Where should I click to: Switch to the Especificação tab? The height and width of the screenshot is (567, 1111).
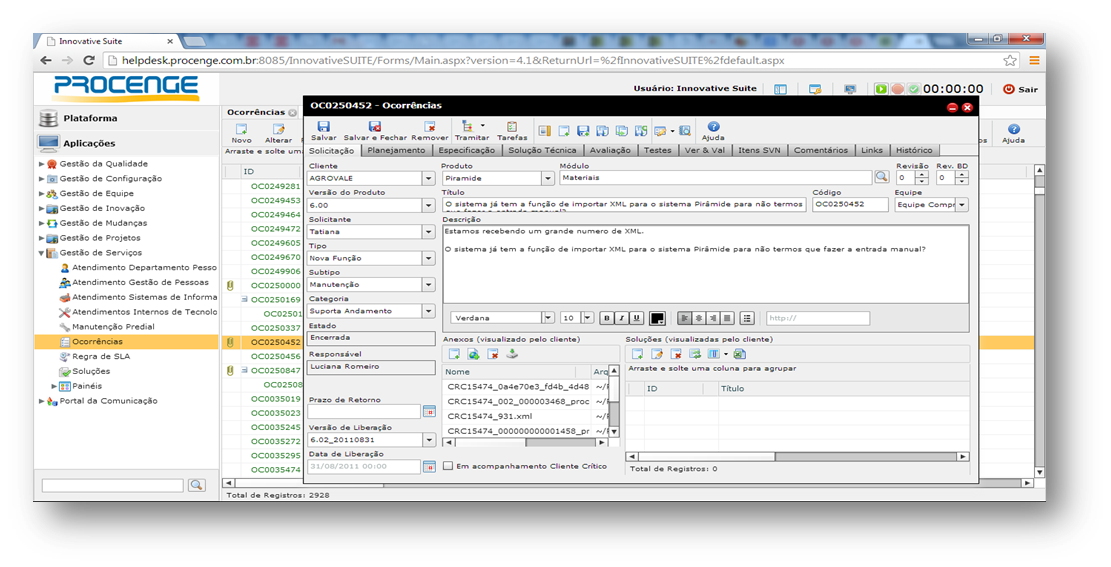click(466, 150)
